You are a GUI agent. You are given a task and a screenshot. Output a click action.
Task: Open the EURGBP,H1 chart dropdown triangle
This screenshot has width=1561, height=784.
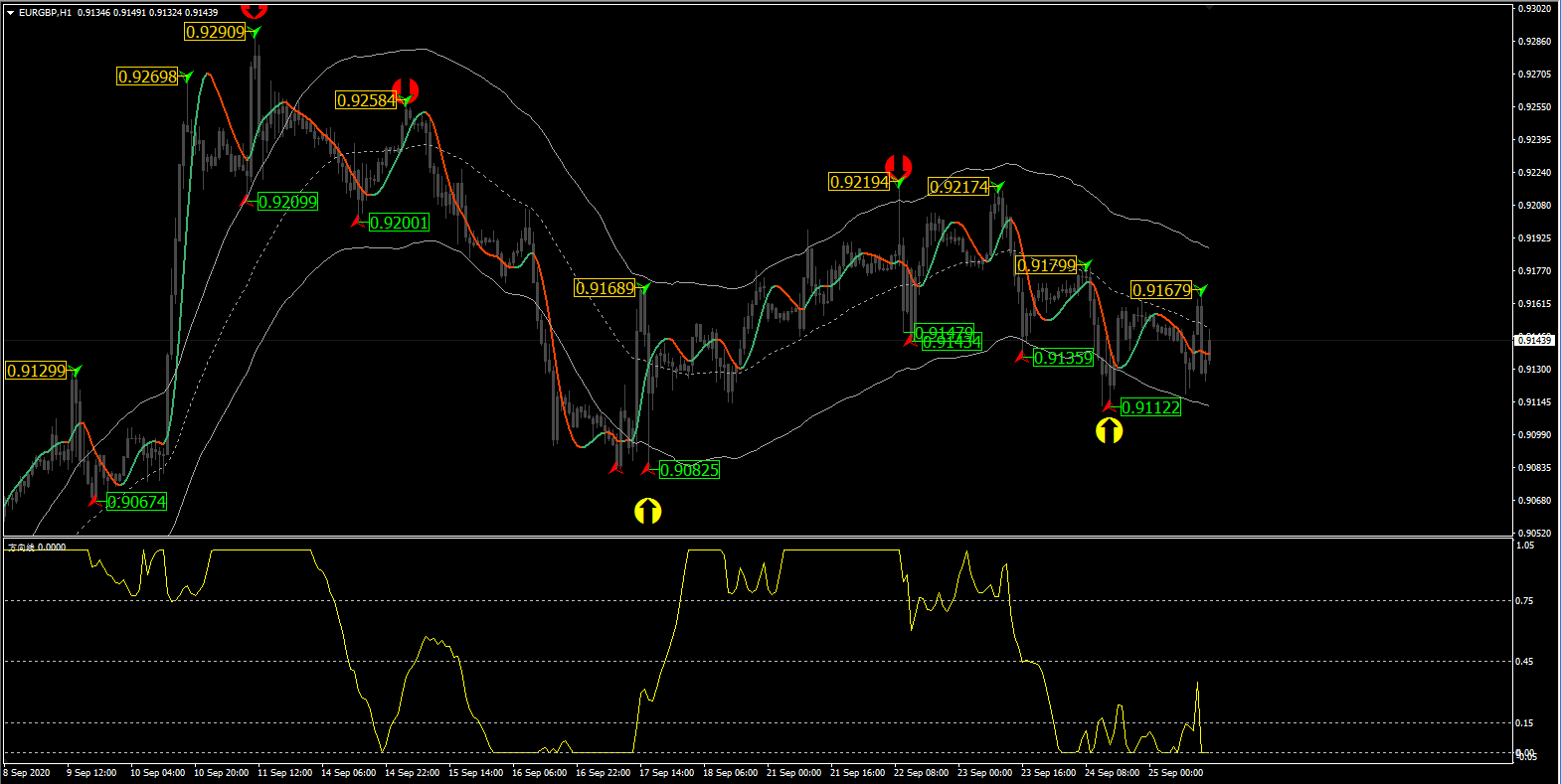click(10, 13)
